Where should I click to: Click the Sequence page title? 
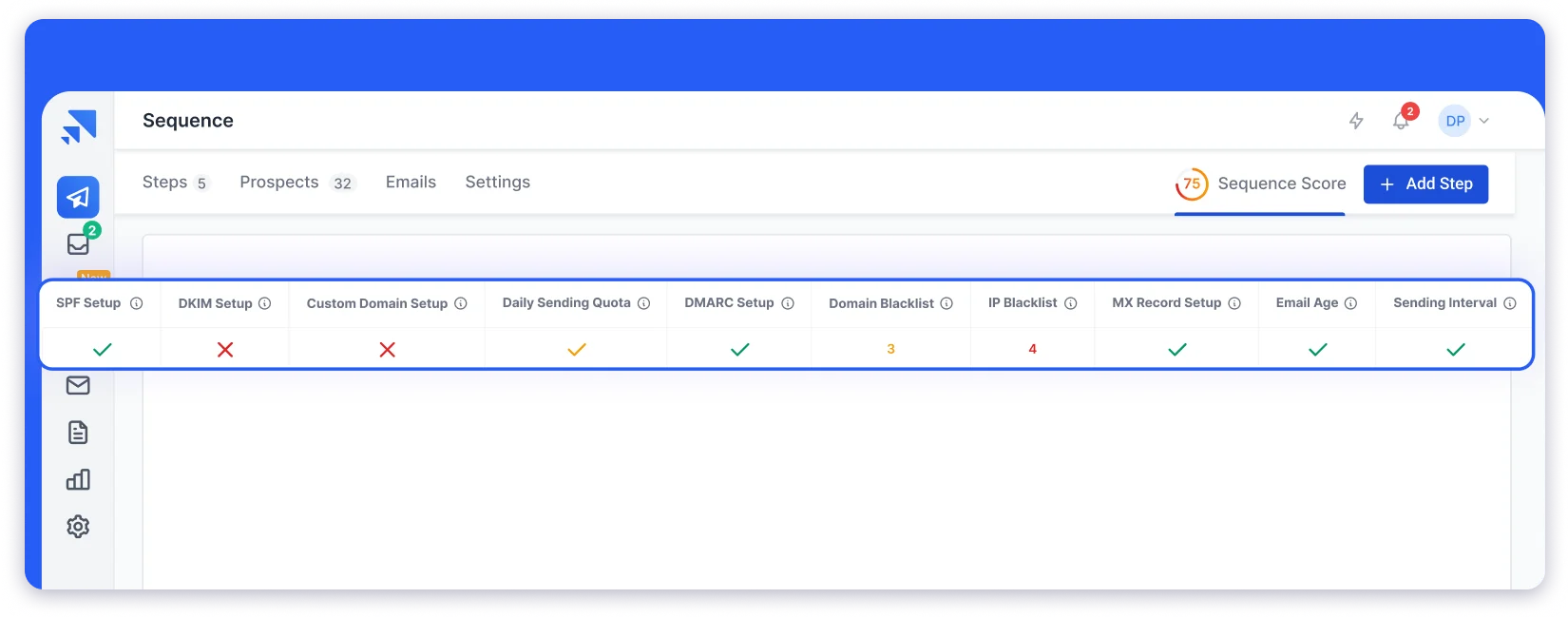188,121
